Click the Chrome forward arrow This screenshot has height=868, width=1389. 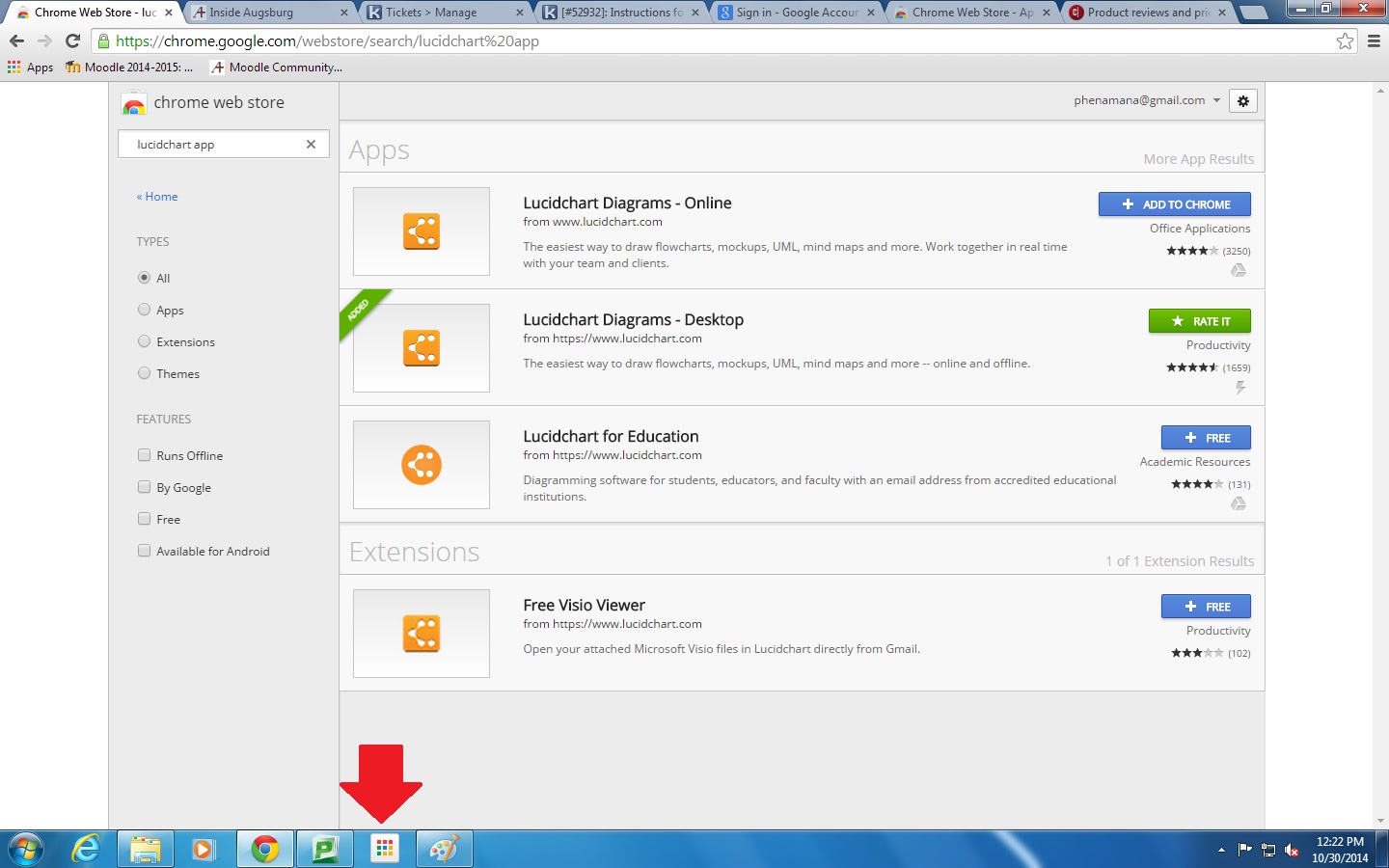click(x=44, y=41)
